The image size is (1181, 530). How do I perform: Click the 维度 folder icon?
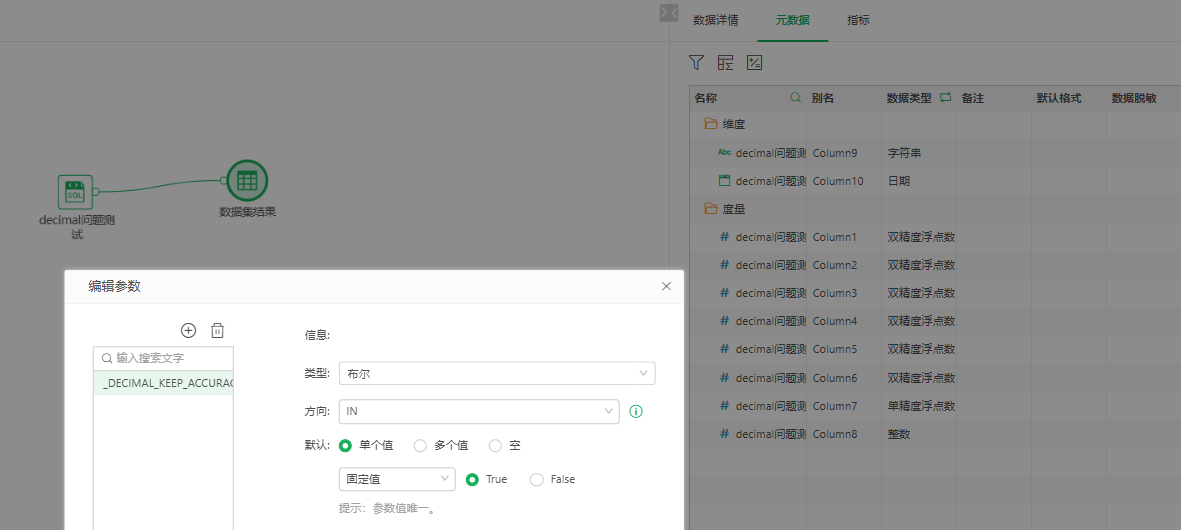(x=710, y=123)
